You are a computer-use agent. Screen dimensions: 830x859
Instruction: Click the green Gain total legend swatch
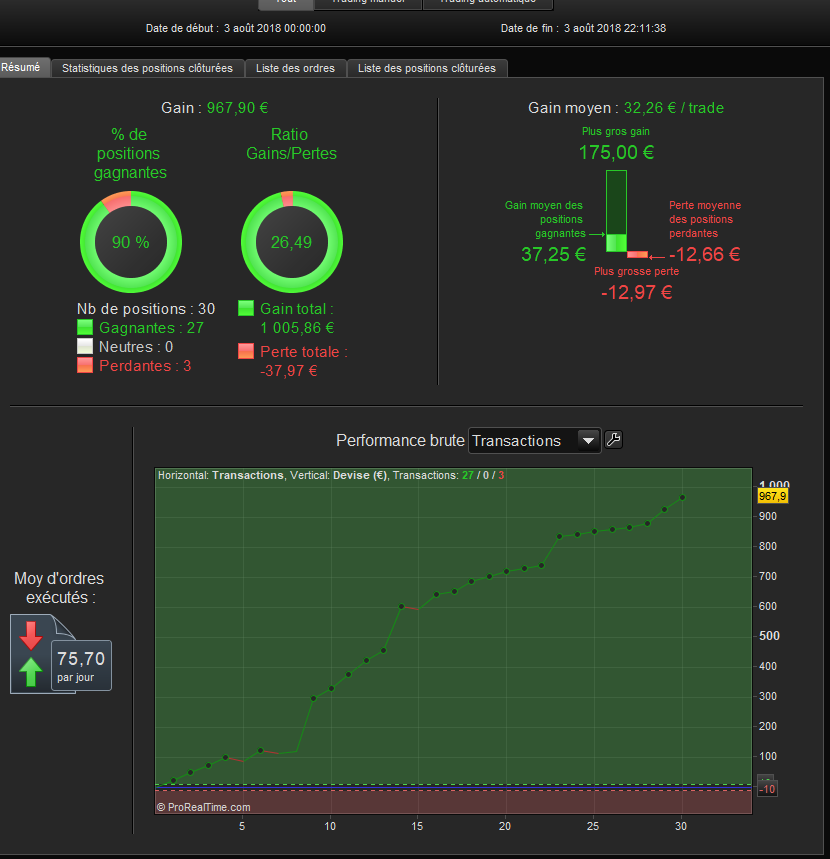[246, 308]
